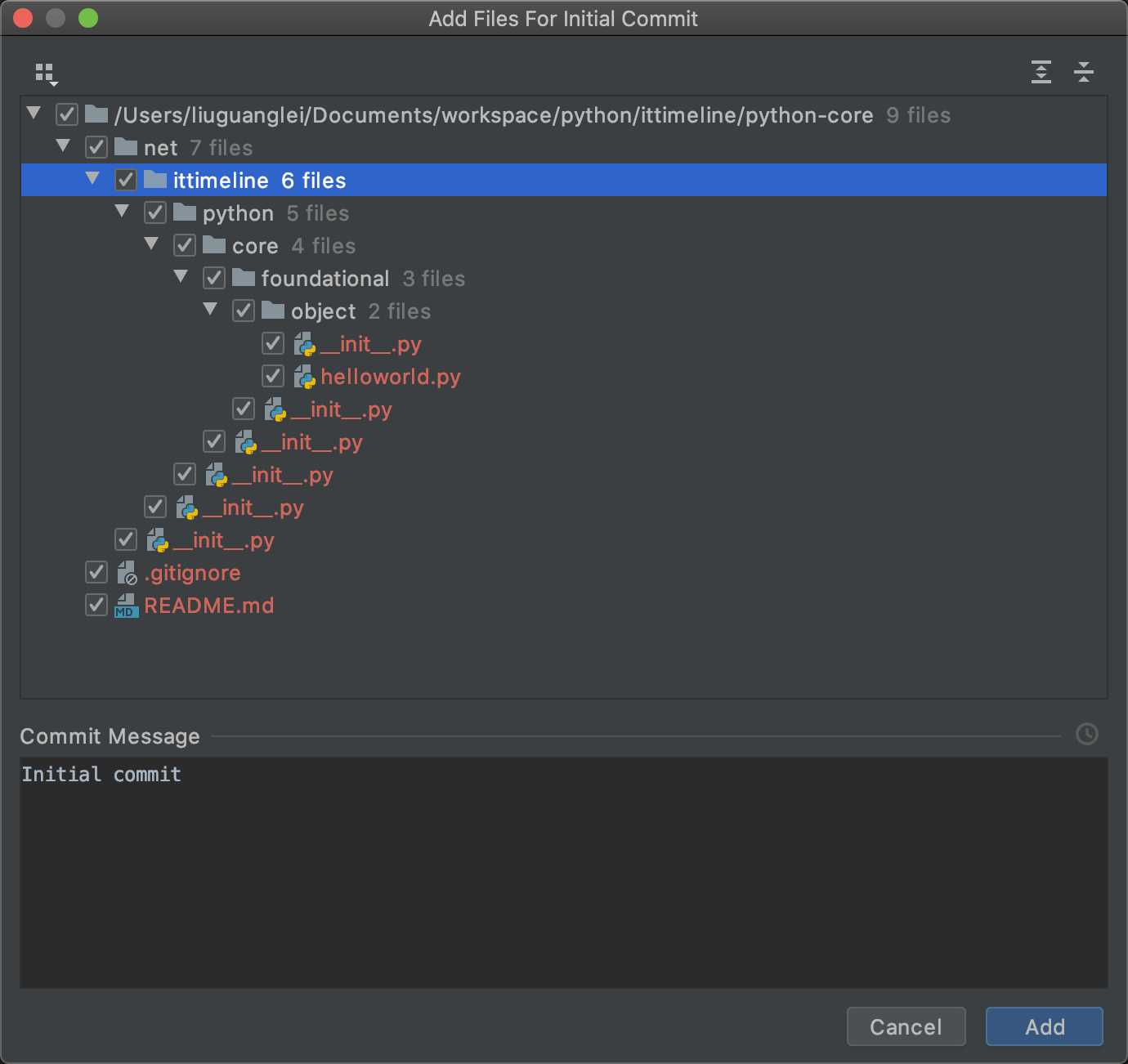Click the Collapse All toolbar icon

1084,72
